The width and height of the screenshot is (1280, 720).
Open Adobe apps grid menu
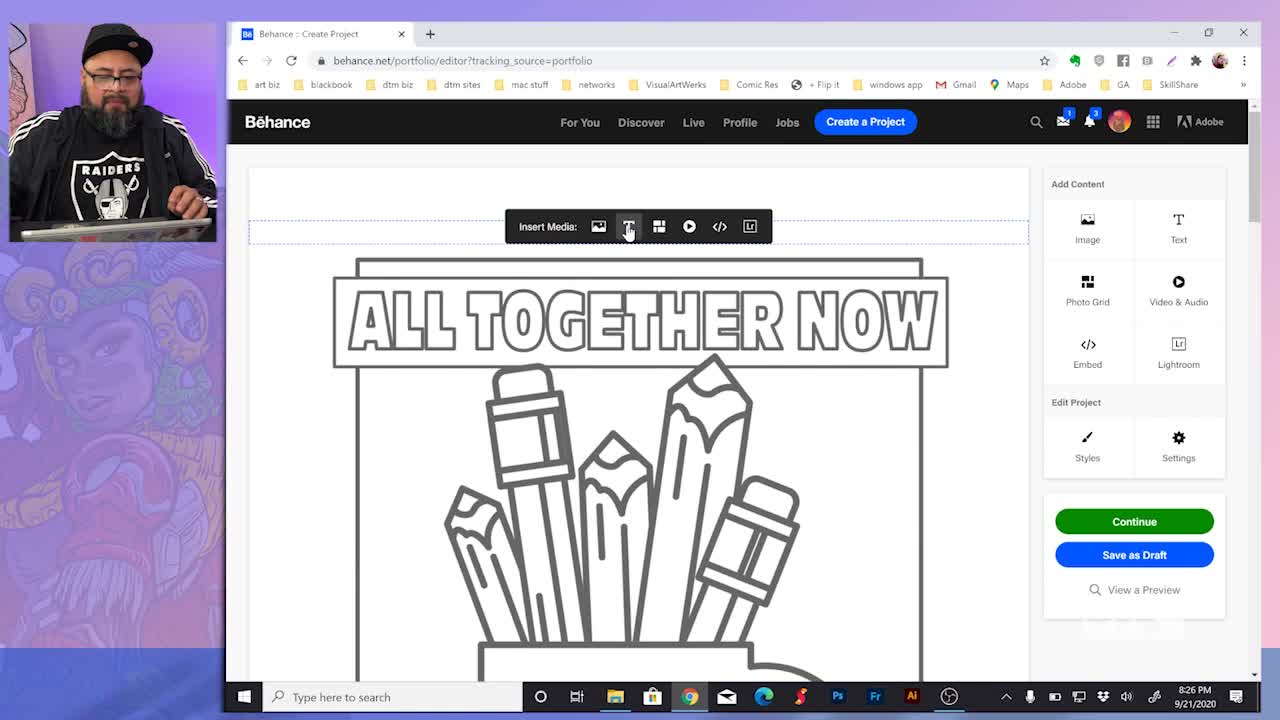1153,122
